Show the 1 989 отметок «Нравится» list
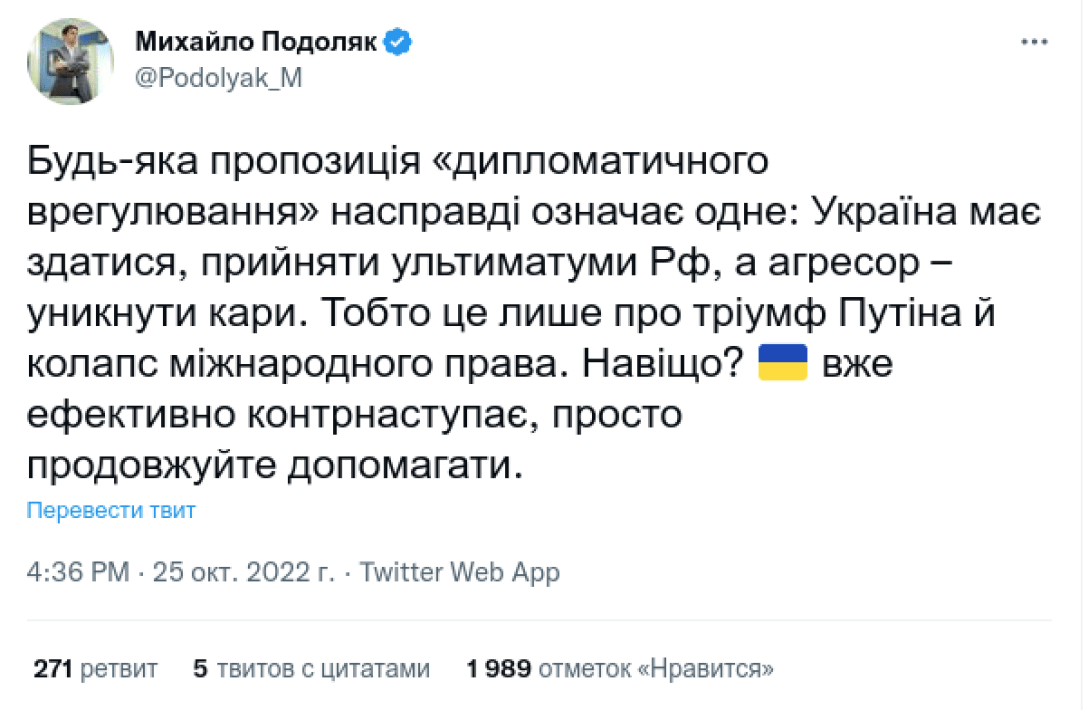The height and width of the screenshot is (710, 1088). coord(621,668)
